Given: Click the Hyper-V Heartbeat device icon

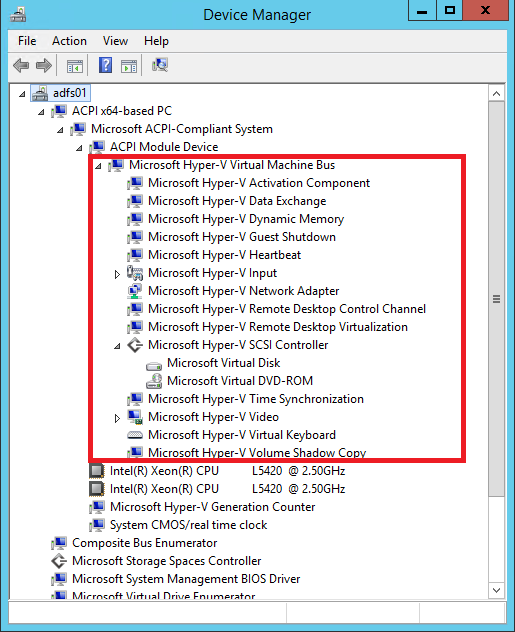Looking at the screenshot, I should tap(135, 255).
